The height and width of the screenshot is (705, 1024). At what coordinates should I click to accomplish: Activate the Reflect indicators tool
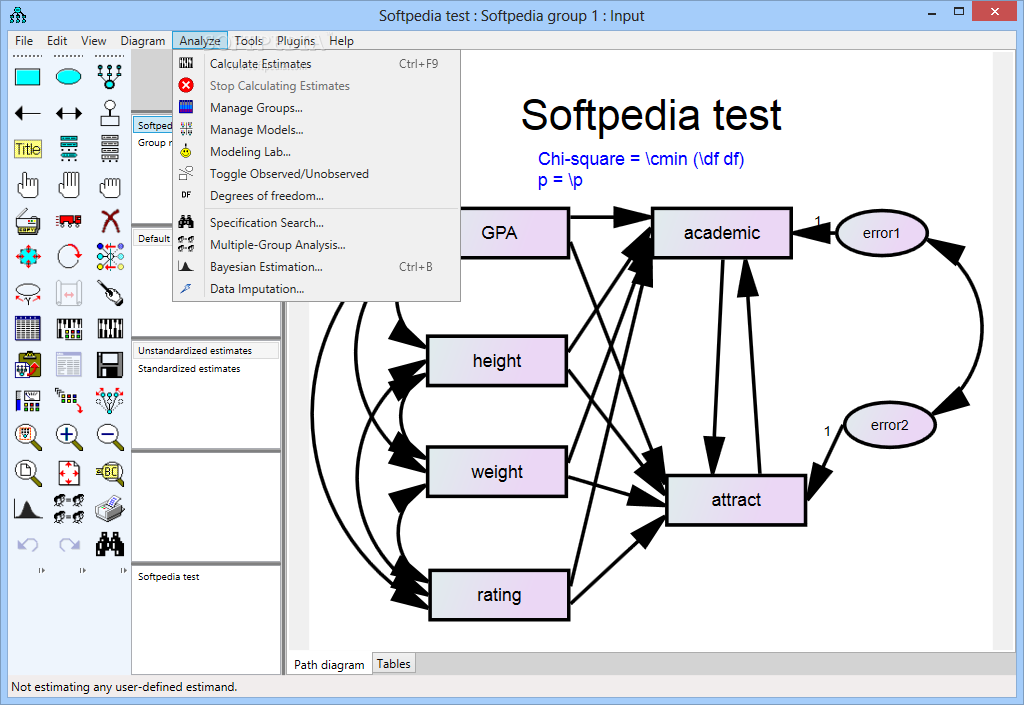click(x=110, y=257)
